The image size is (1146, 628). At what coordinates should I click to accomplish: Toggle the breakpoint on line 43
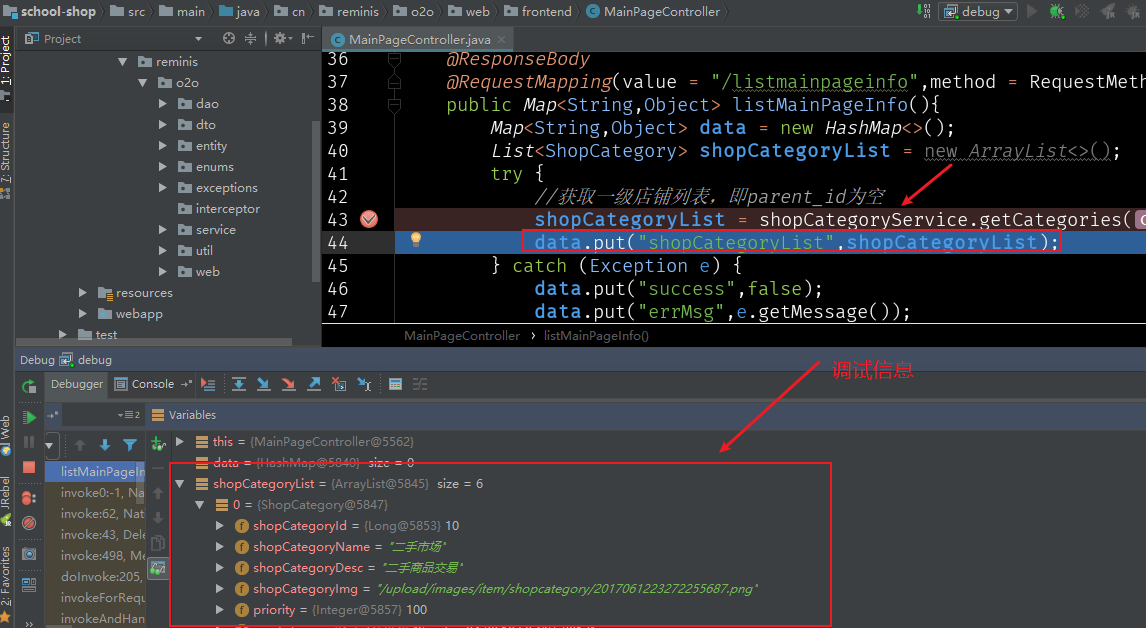click(x=369, y=219)
